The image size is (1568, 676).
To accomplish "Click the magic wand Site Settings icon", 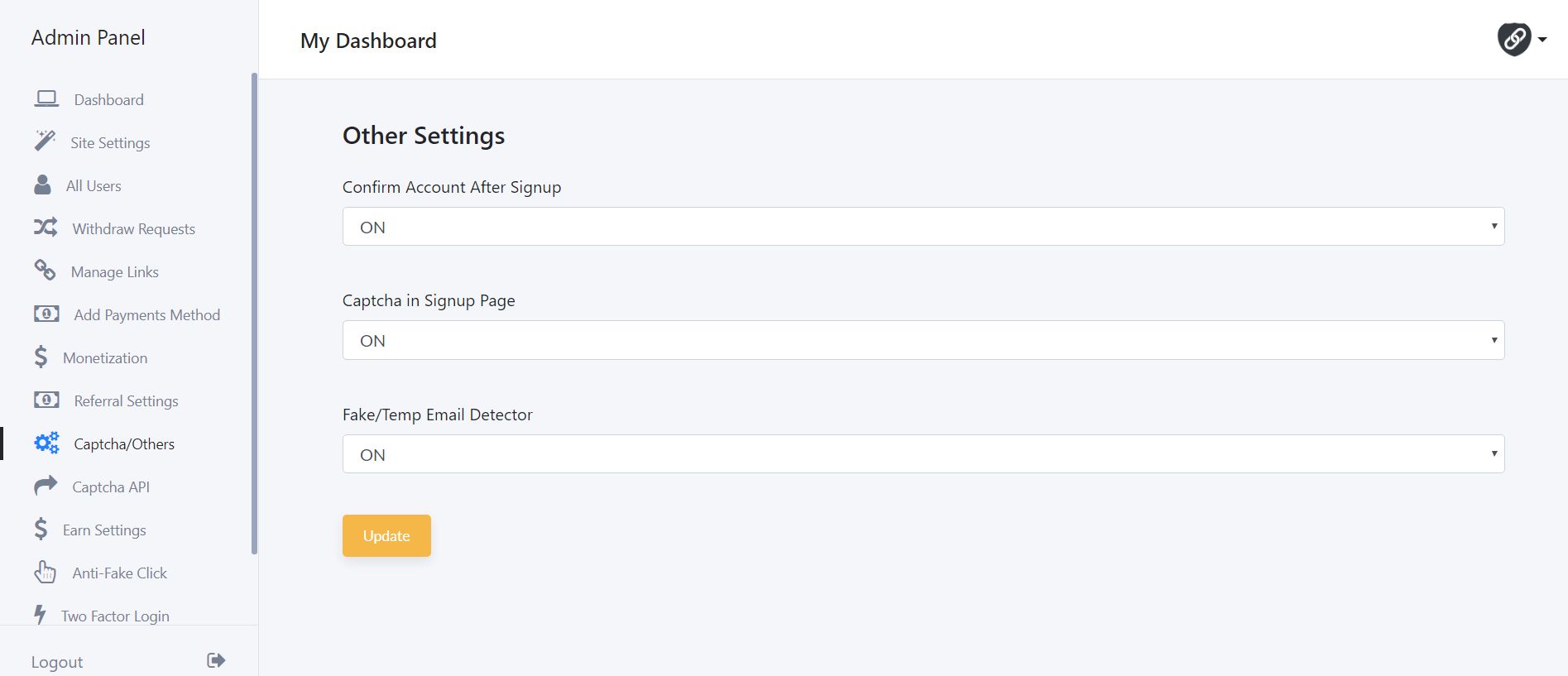I will tap(45, 141).
